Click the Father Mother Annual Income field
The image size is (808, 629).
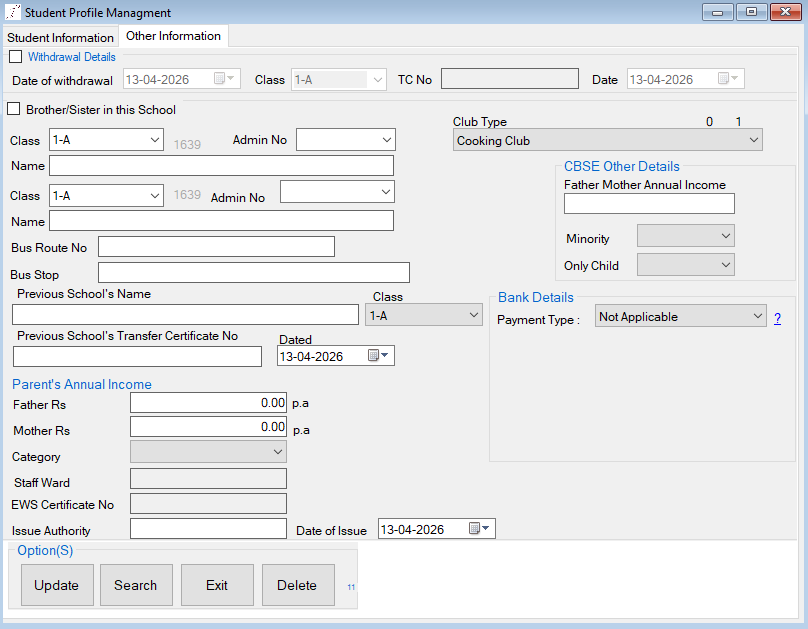pyautogui.click(x=648, y=204)
